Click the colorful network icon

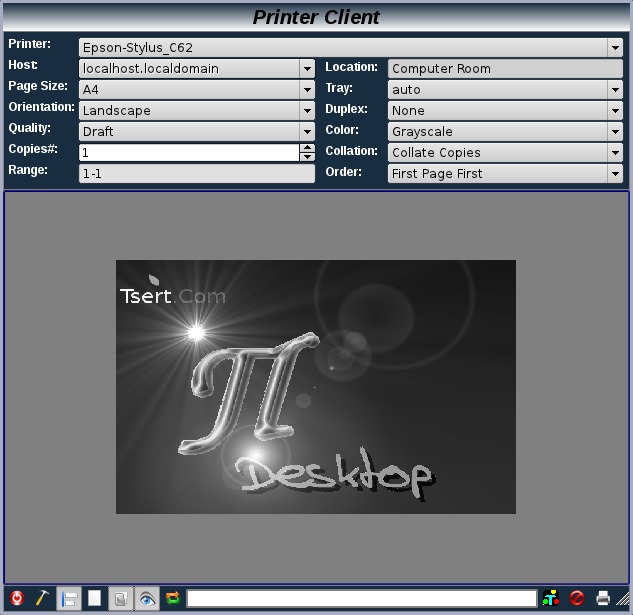click(551, 598)
